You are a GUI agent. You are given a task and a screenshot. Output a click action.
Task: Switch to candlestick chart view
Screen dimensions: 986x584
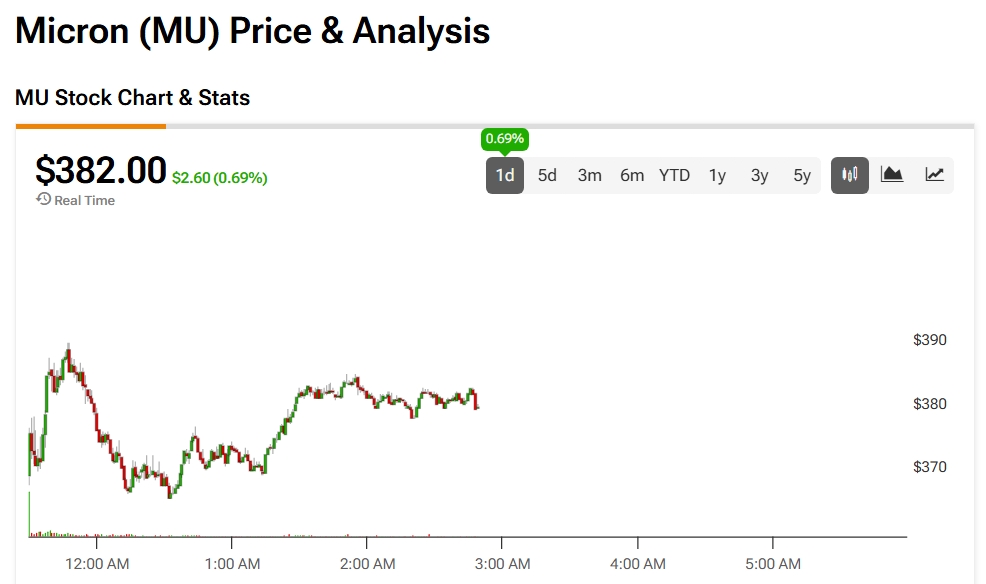pos(850,175)
